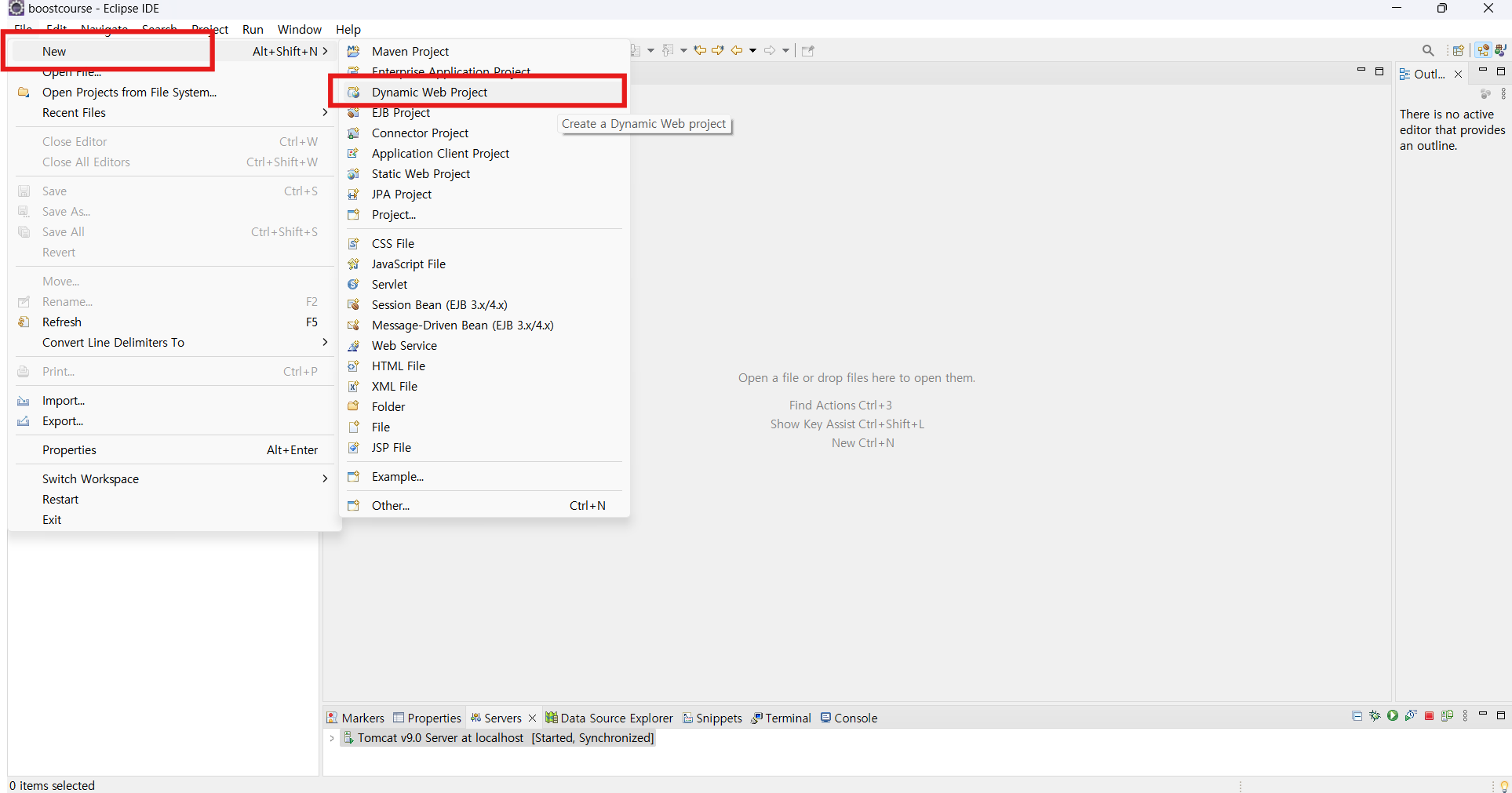Select the Tomcat v9.0 Server at localhost row

click(498, 738)
